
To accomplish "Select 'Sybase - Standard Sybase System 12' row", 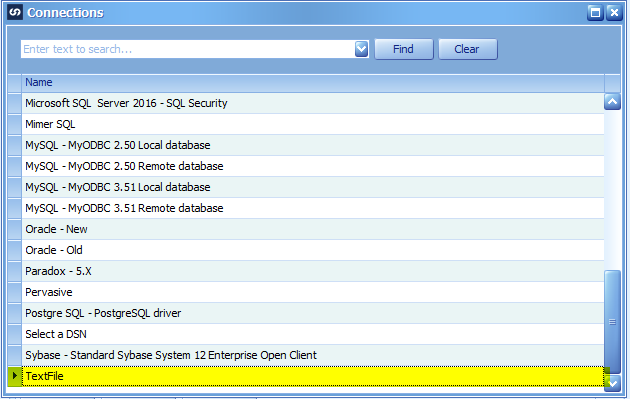I will point(313,355).
